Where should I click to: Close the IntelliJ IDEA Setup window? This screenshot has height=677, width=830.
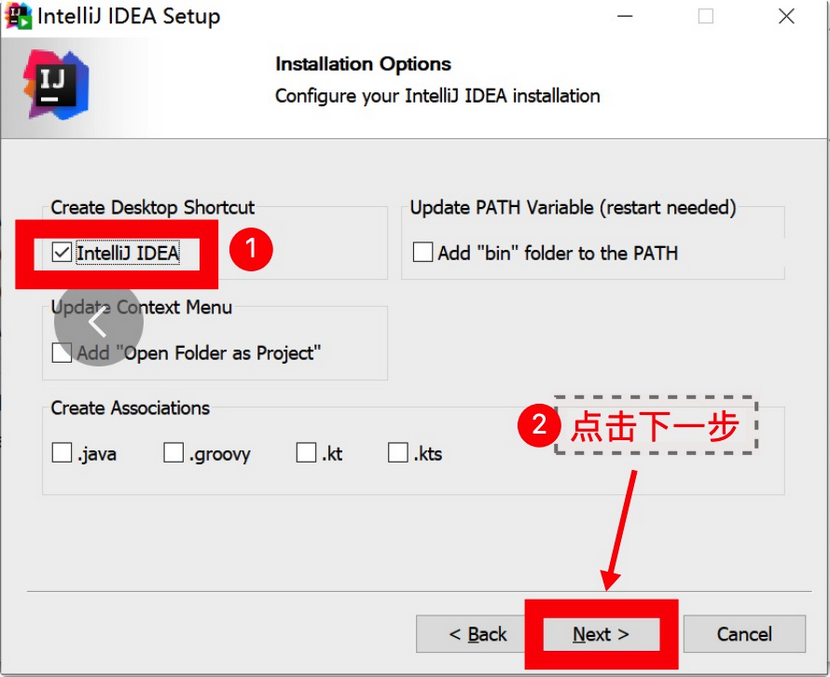787,16
